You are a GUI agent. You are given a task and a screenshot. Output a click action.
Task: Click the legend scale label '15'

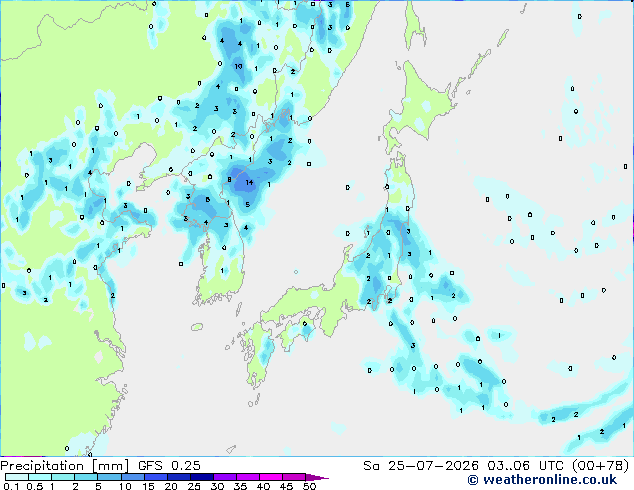[148, 486]
